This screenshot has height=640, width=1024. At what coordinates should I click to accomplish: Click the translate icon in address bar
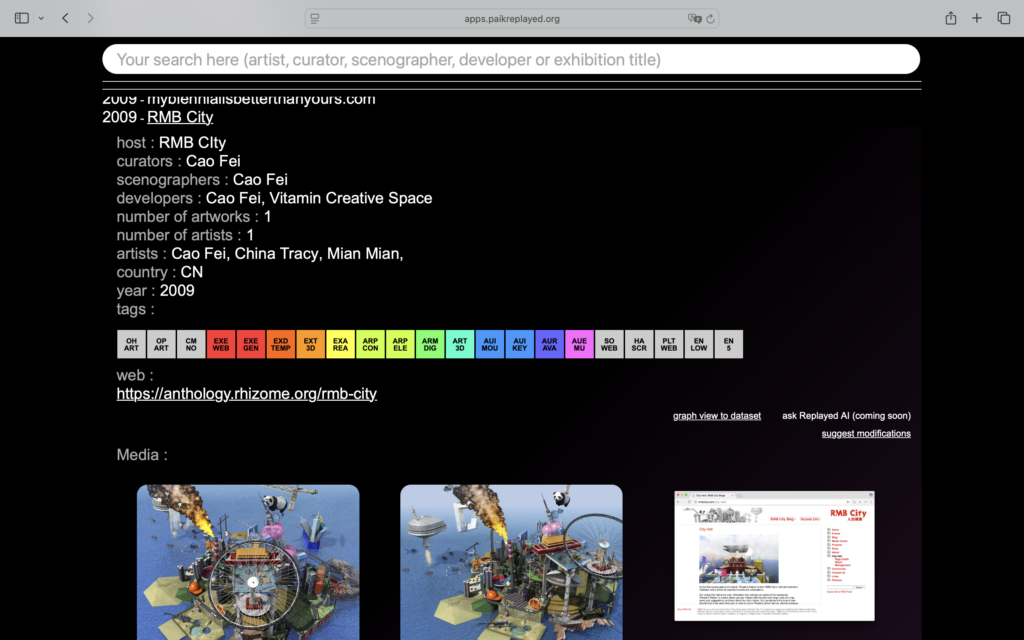click(x=694, y=18)
